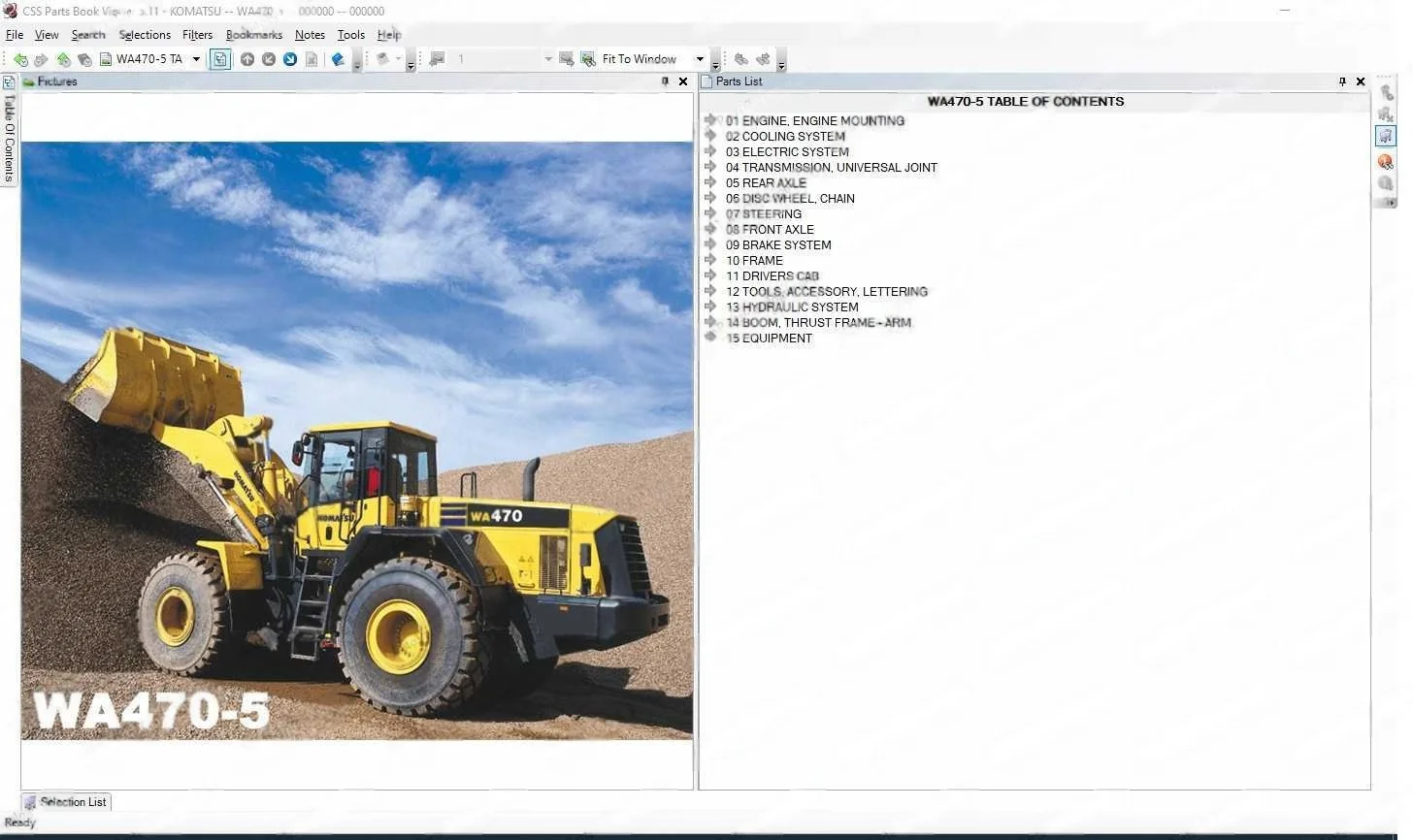Open 05 REAR AXLE section

tap(766, 183)
